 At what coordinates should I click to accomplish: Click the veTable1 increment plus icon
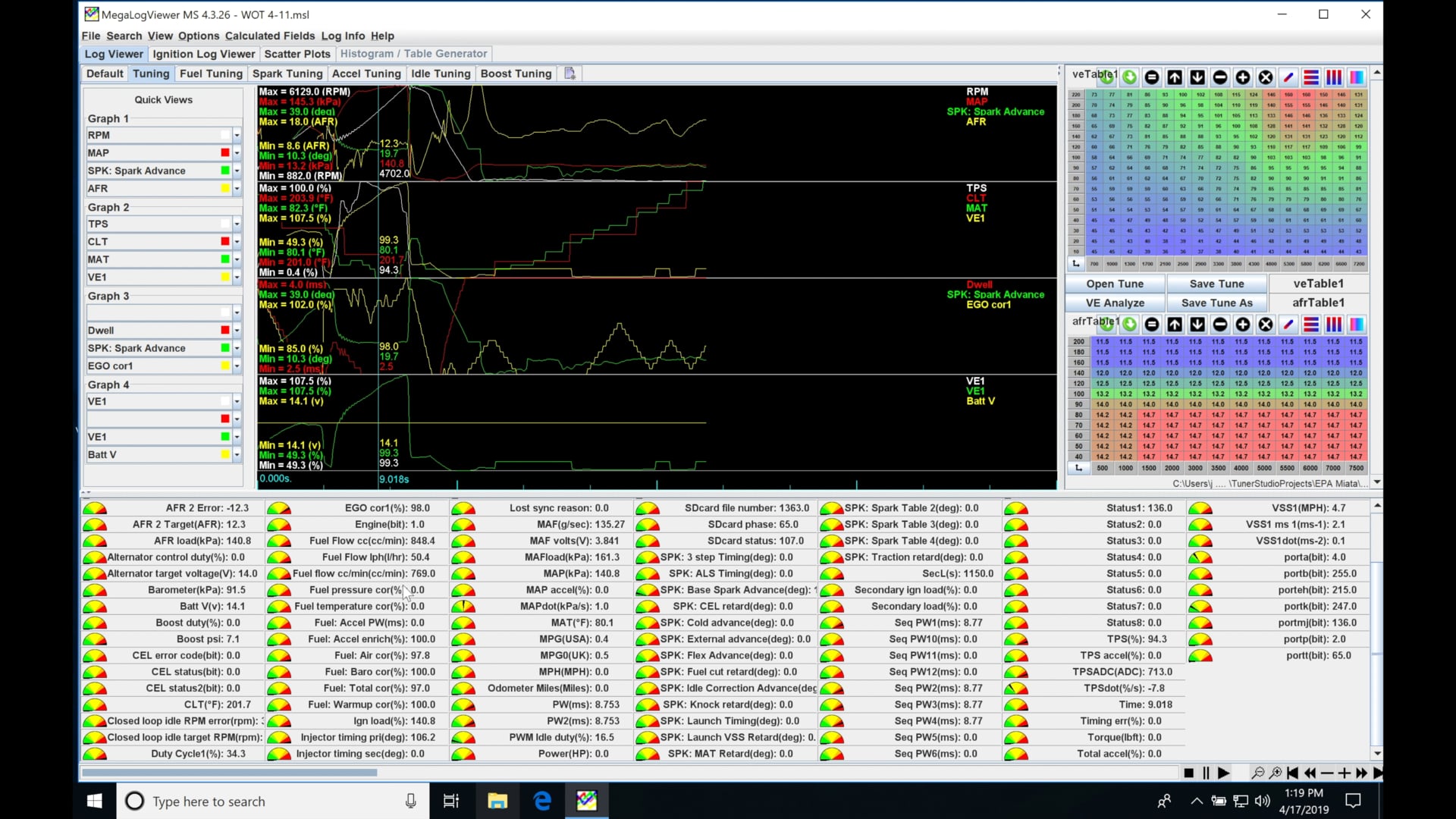1243,77
